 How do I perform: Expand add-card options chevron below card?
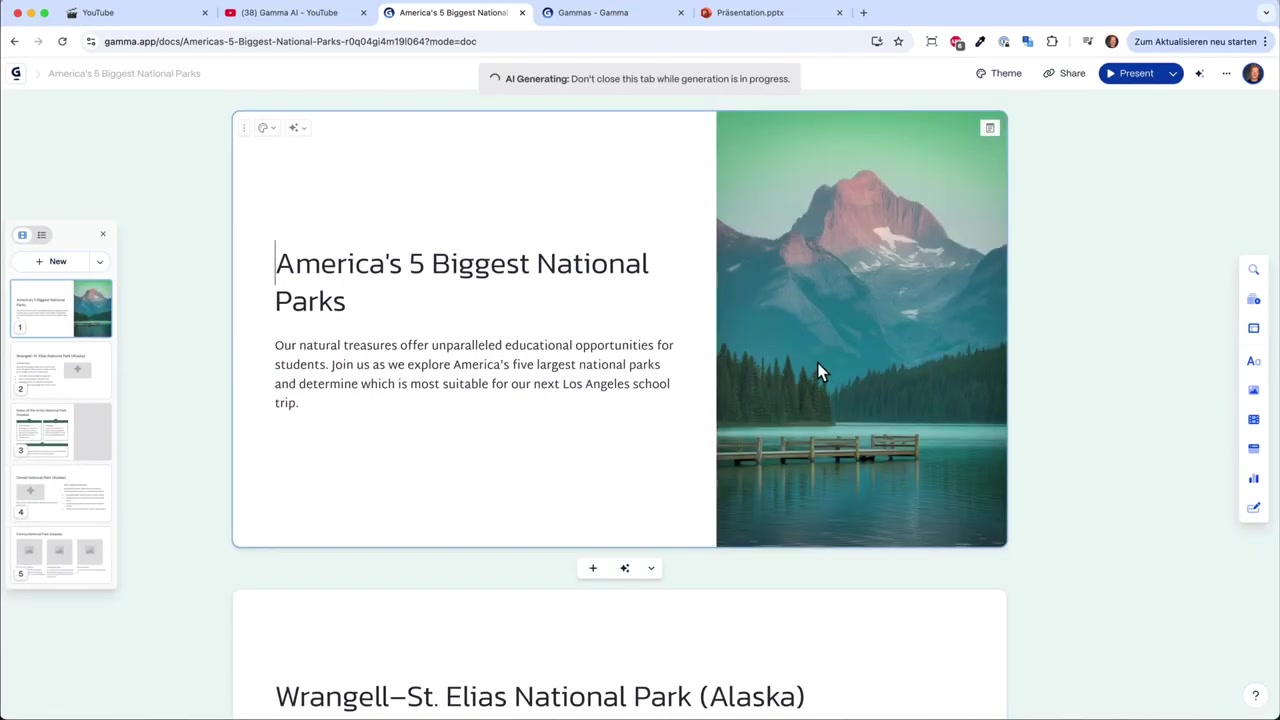click(651, 568)
